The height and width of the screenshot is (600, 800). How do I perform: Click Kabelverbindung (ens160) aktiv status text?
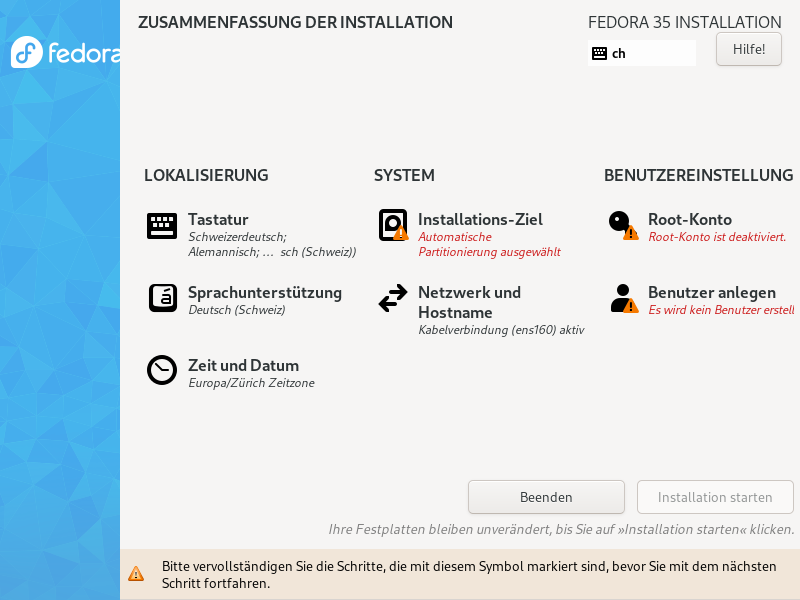point(501,330)
